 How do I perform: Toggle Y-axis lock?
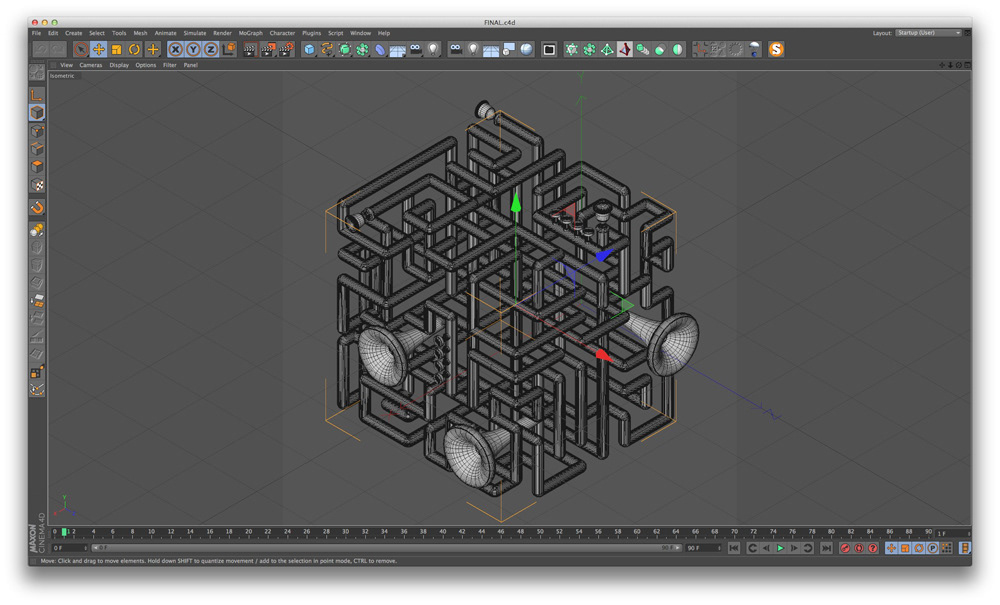193,49
